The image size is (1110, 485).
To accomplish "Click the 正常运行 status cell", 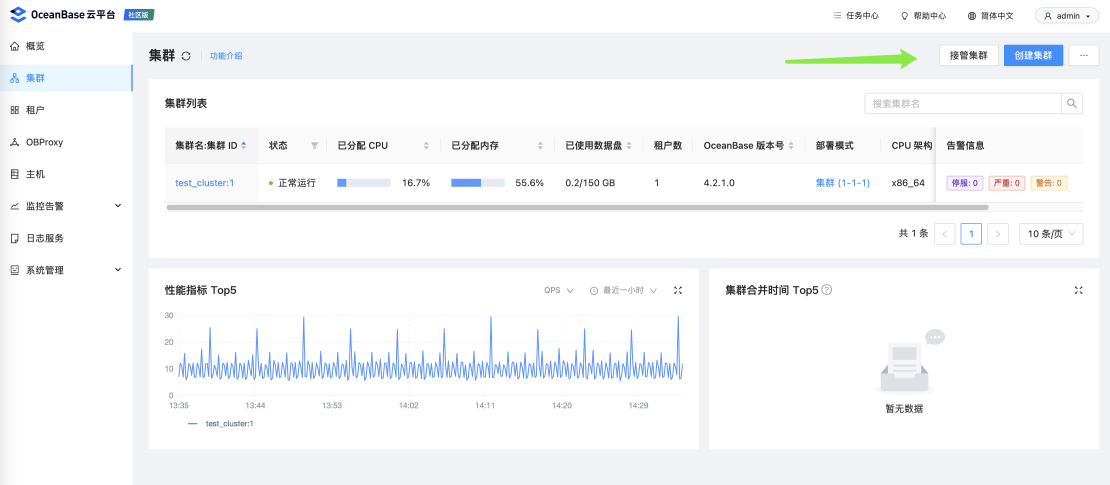I will pos(292,183).
